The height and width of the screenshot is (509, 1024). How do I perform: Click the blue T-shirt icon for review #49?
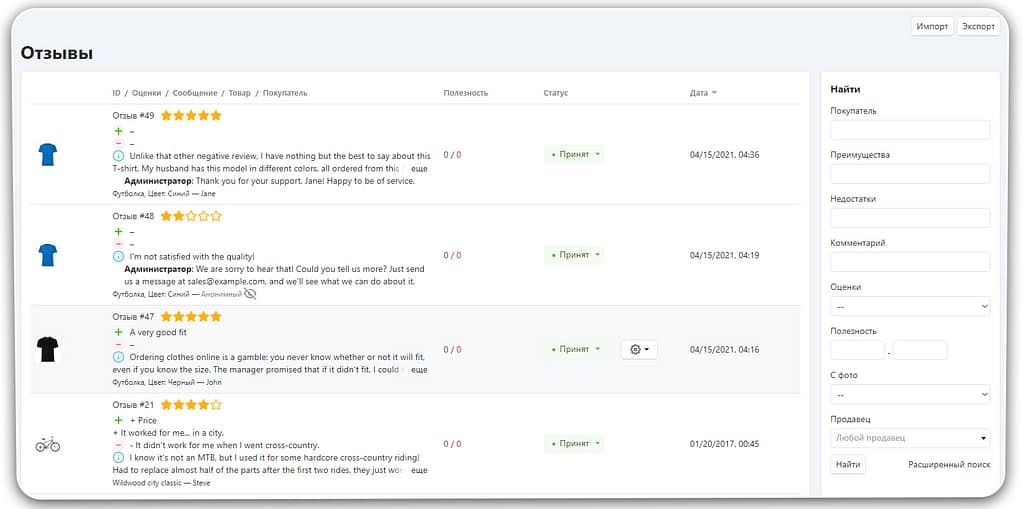click(47, 154)
